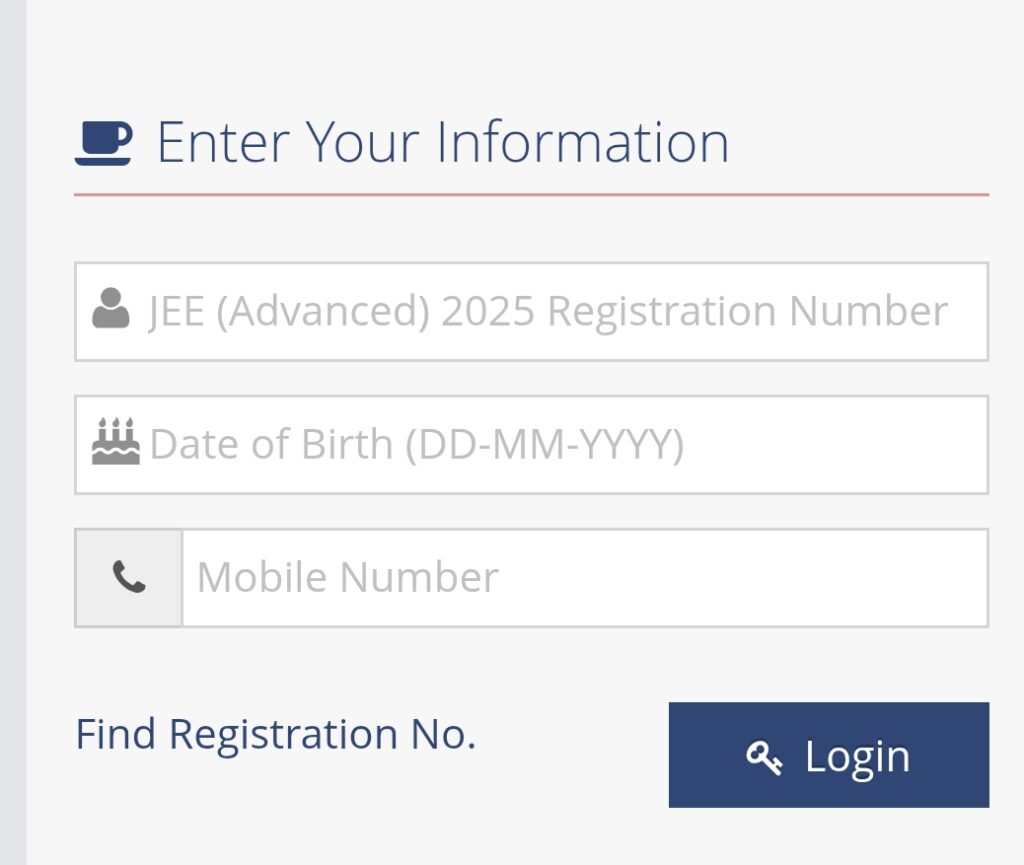Click the key icon on the Login button

[764, 758]
